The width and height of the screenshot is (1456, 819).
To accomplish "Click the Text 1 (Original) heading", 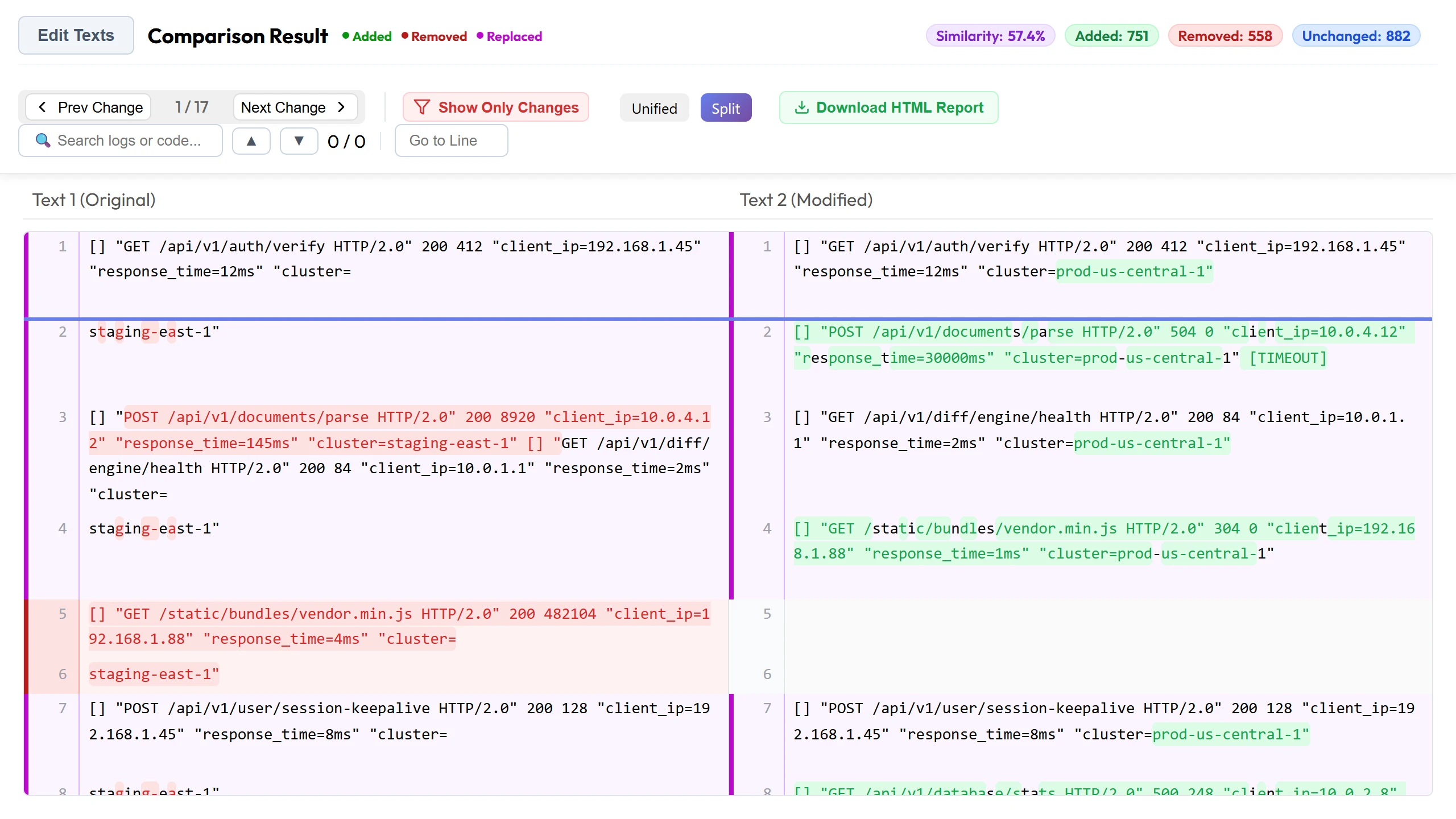I will (x=94, y=200).
